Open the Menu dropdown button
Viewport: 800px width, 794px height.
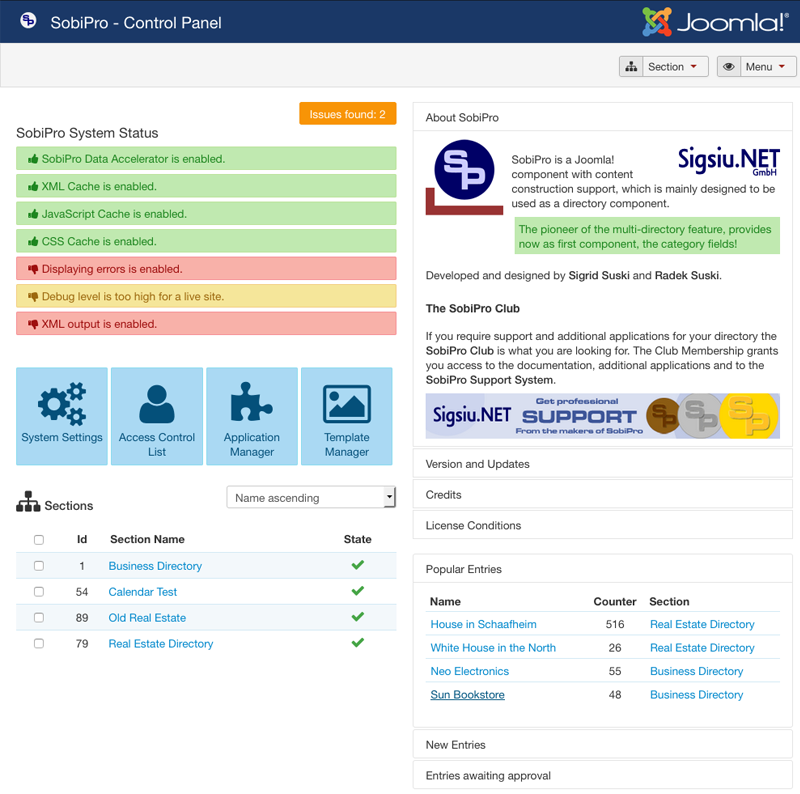point(756,67)
